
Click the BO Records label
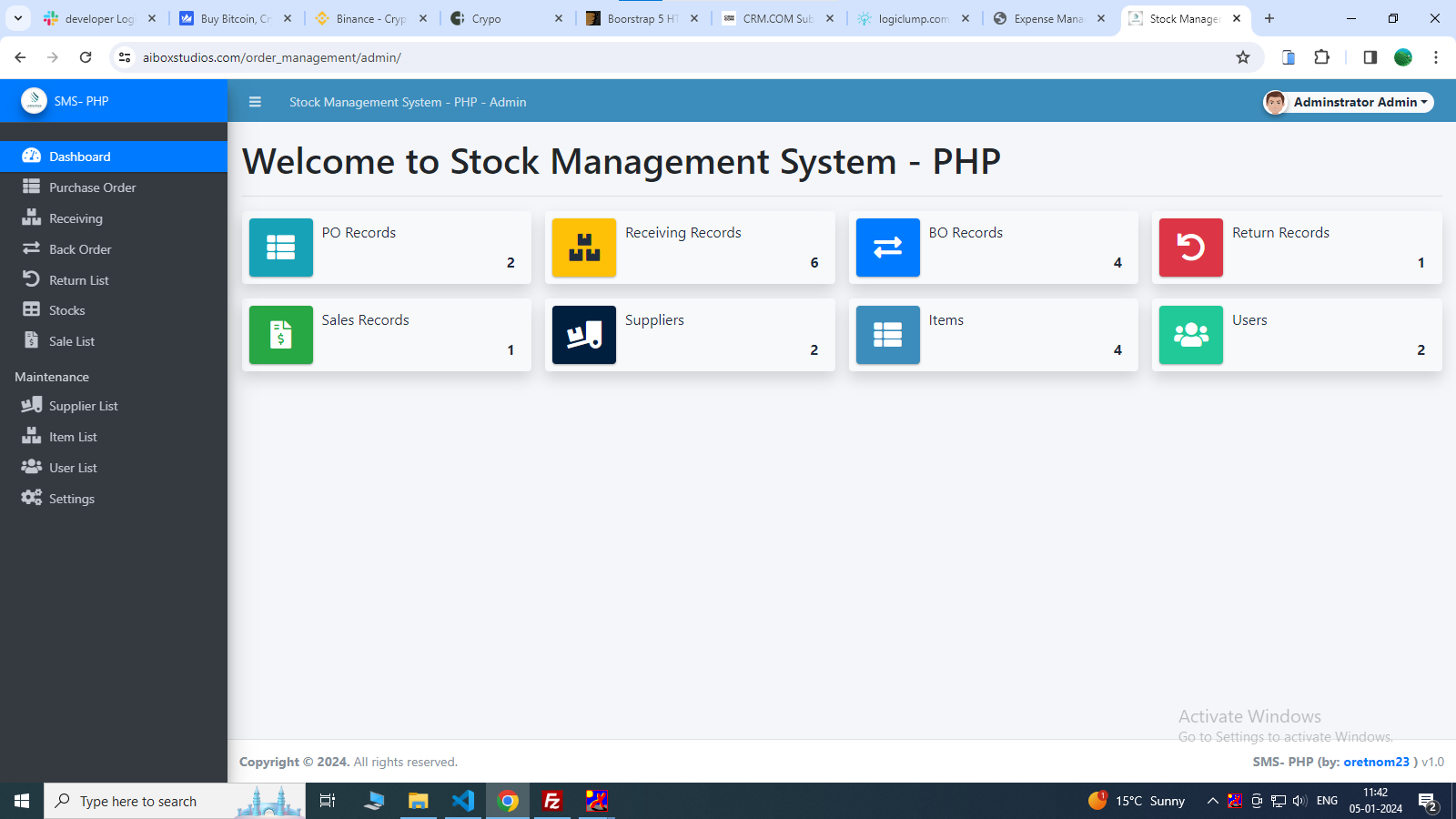tap(966, 233)
